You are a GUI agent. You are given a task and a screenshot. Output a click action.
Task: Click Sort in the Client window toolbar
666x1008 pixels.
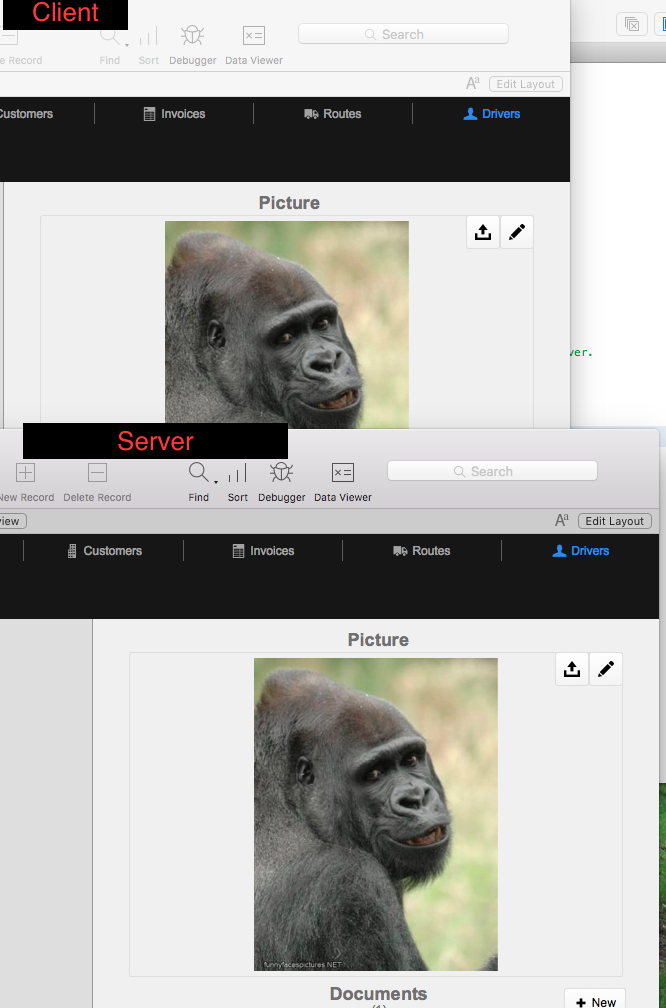coord(148,45)
